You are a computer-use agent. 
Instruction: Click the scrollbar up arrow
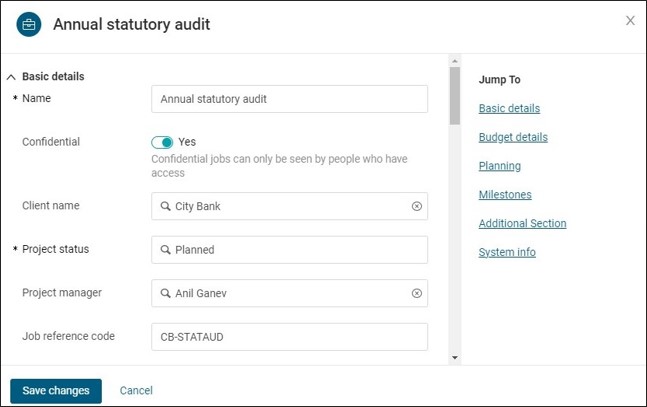coord(455,61)
